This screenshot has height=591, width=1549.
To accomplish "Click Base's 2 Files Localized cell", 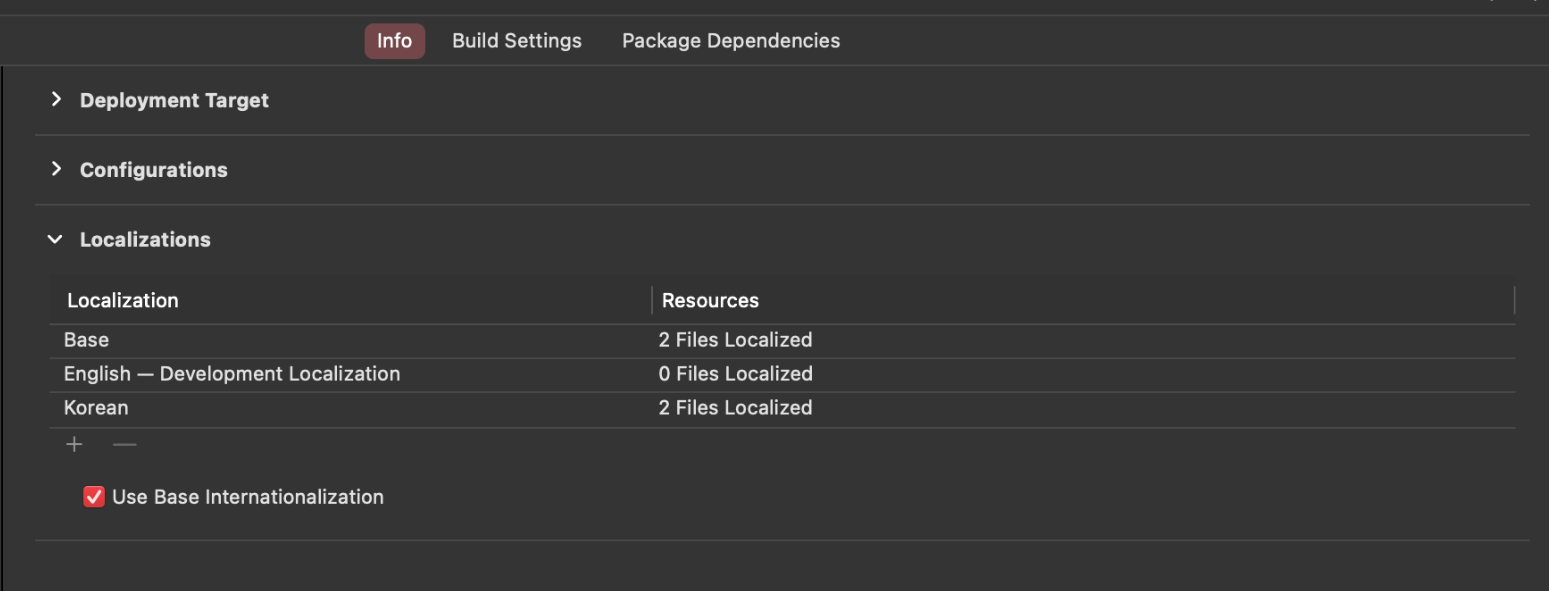I will point(735,340).
